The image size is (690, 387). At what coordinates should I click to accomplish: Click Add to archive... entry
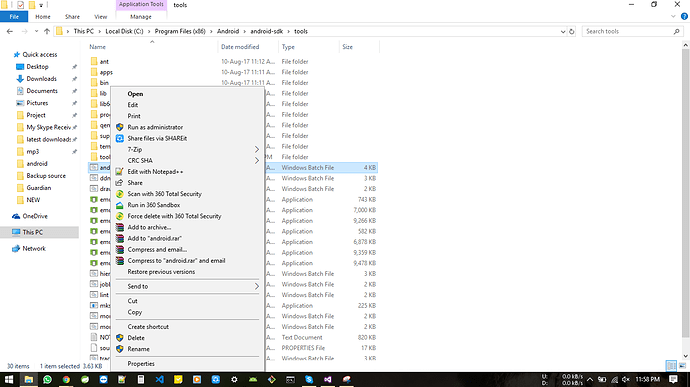point(149,227)
